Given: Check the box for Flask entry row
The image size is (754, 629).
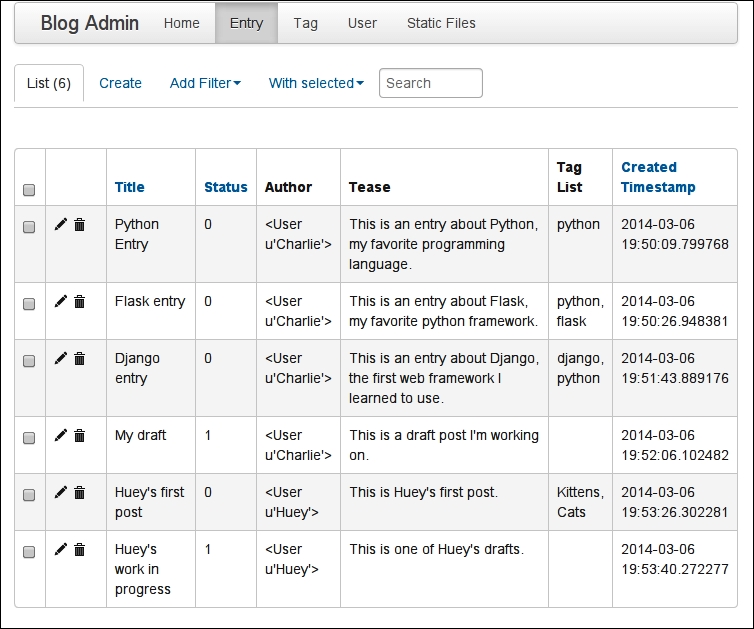Looking at the screenshot, I should point(29,303).
